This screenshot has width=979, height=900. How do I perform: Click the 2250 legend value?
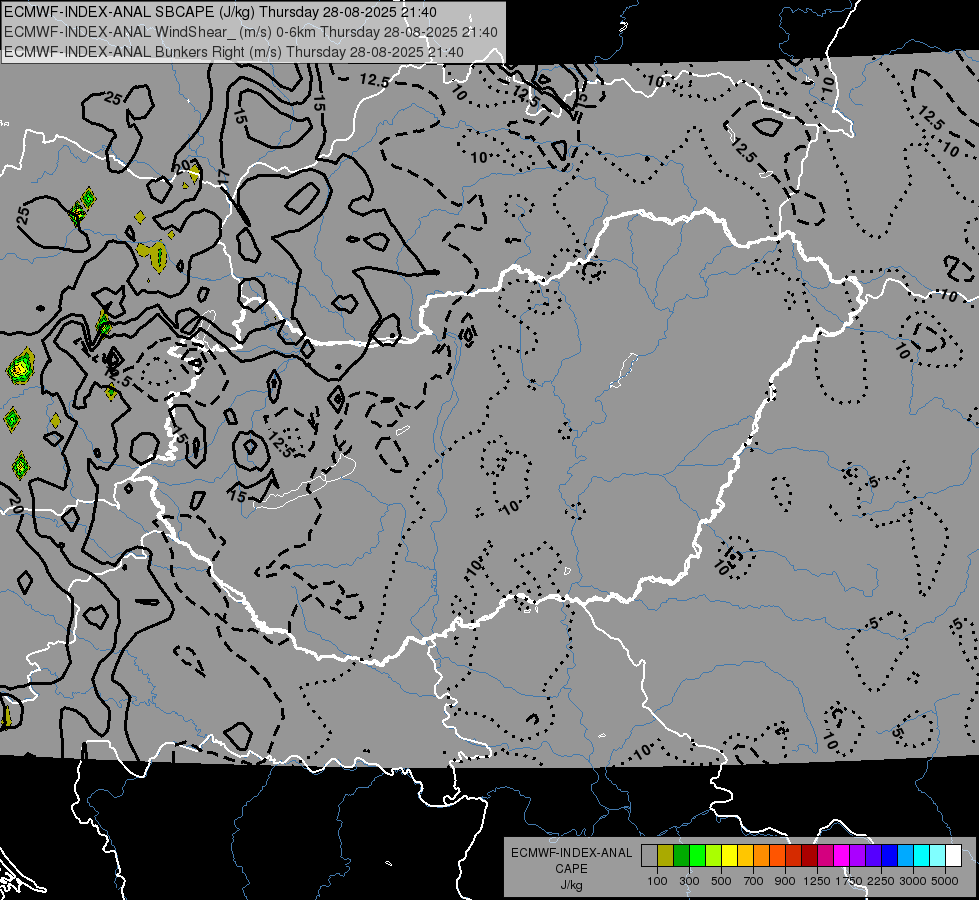(881, 881)
